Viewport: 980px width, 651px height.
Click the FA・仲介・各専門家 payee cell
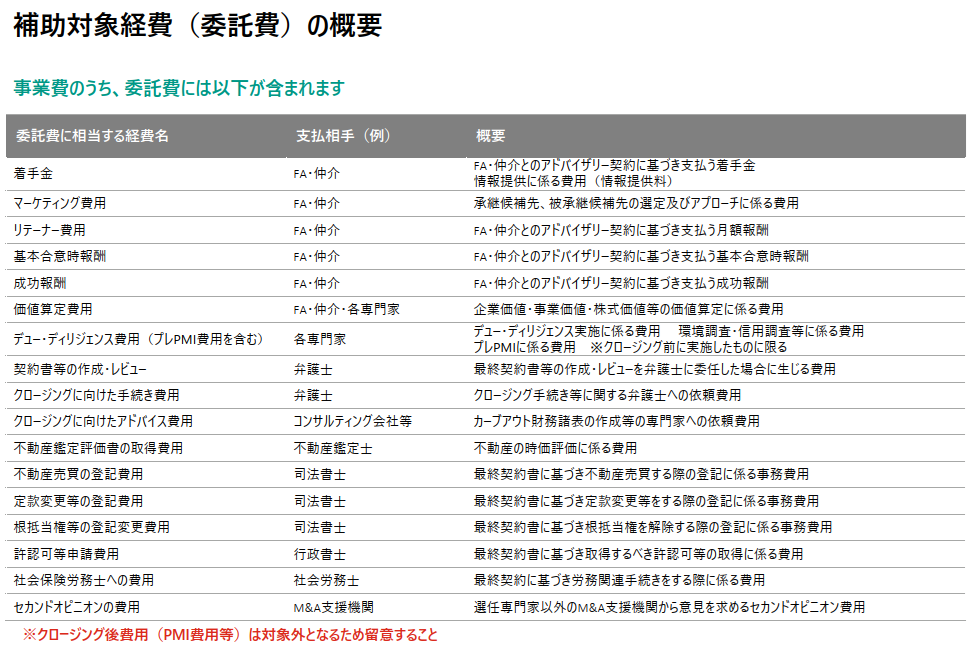click(x=347, y=310)
